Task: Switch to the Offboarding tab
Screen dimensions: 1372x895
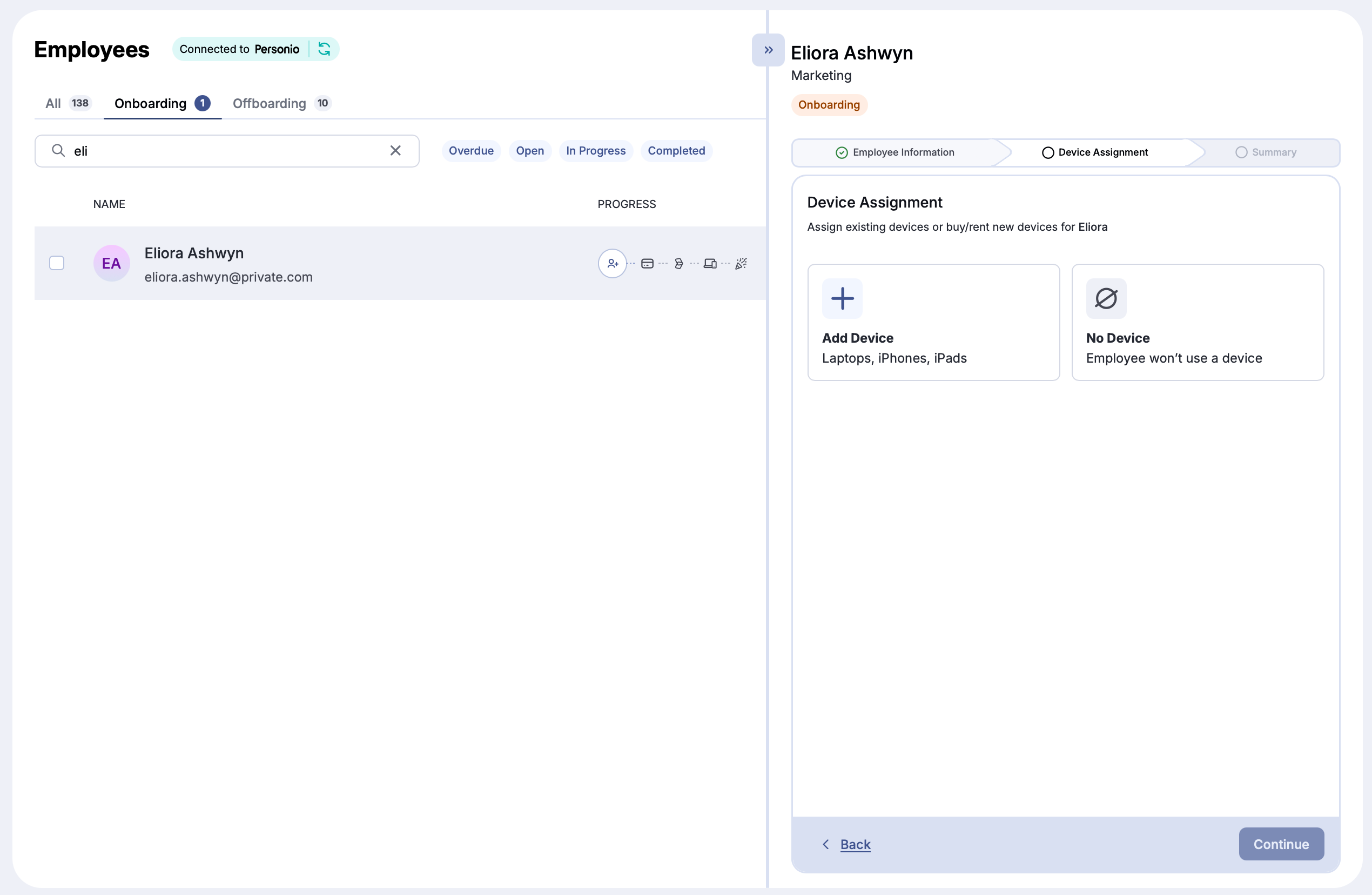Action: [x=268, y=103]
